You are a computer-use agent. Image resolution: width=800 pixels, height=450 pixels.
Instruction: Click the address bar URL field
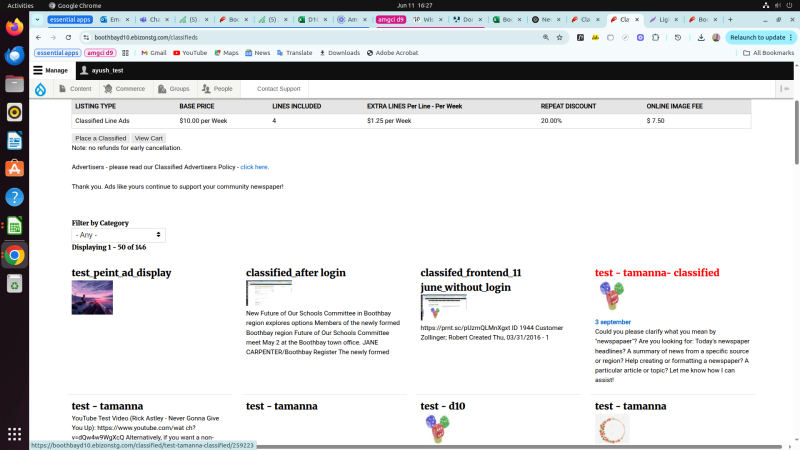coord(300,37)
